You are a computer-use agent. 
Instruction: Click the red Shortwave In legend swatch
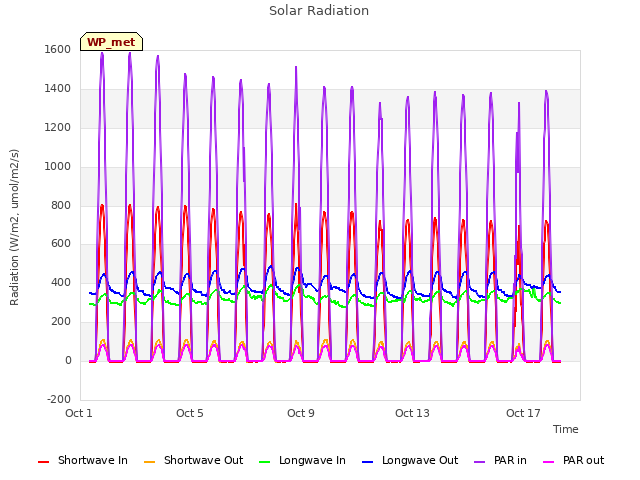(x=44, y=462)
